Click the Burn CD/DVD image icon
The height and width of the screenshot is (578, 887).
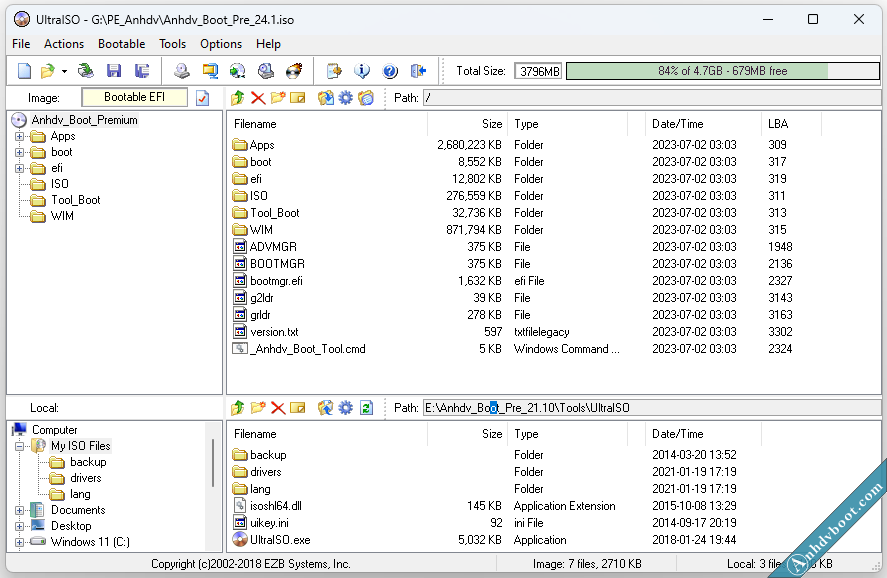coord(294,71)
